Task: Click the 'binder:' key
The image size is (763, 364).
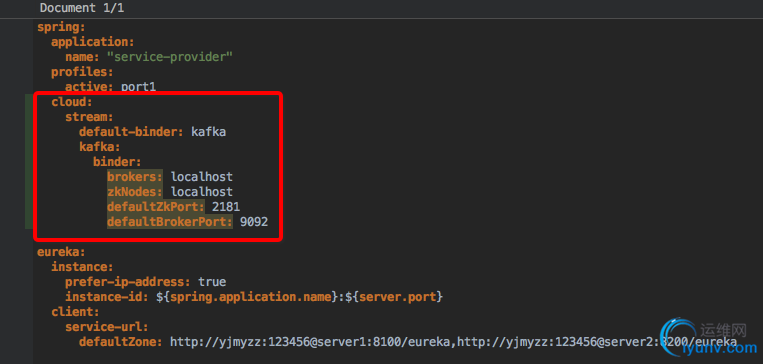Action: [117, 162]
